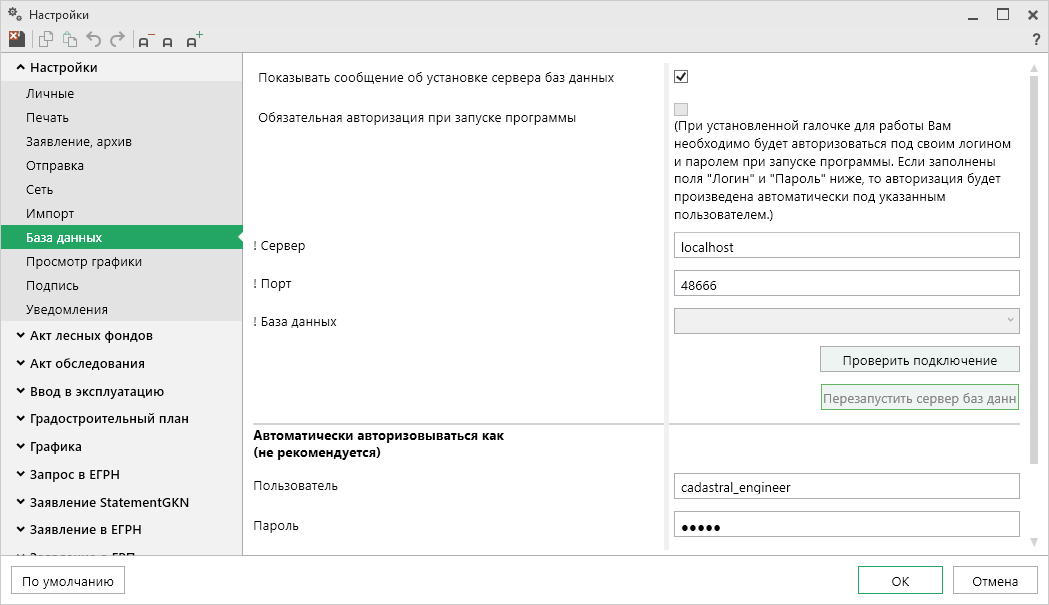The height and width of the screenshot is (605, 1049).
Task: Toggle mandatory authorization at startup checkbox
Action: (x=681, y=109)
